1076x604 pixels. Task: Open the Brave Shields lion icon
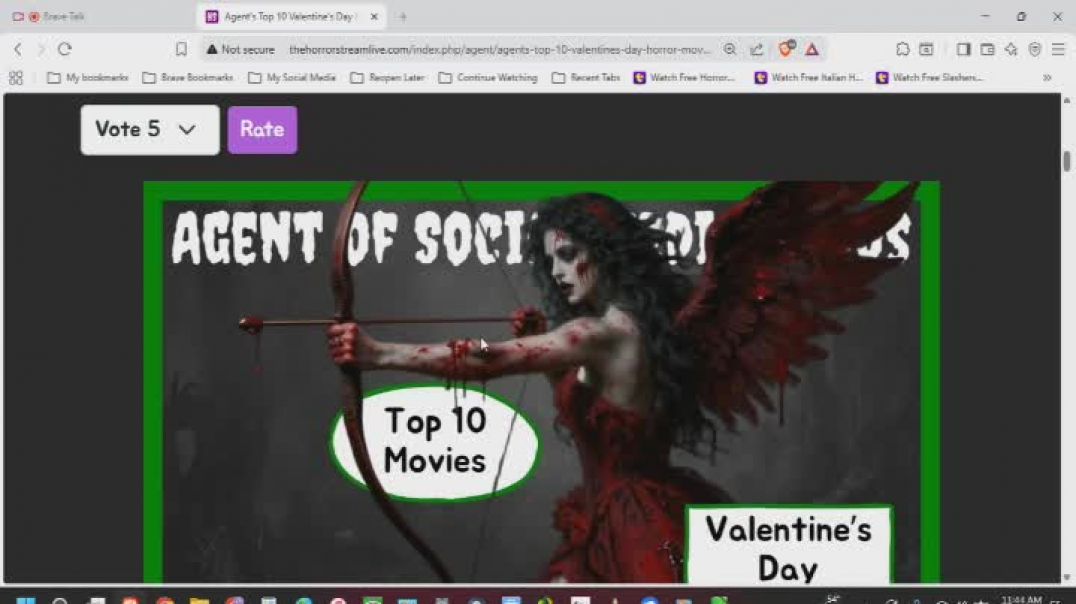pos(786,49)
